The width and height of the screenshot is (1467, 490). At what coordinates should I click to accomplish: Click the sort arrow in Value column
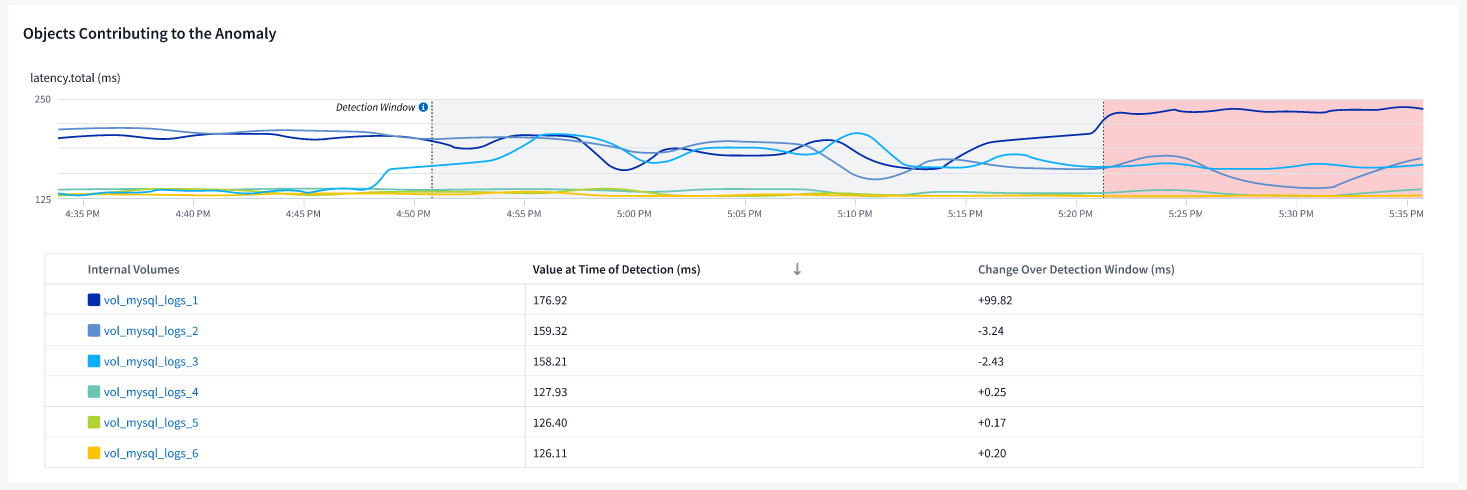(x=797, y=269)
